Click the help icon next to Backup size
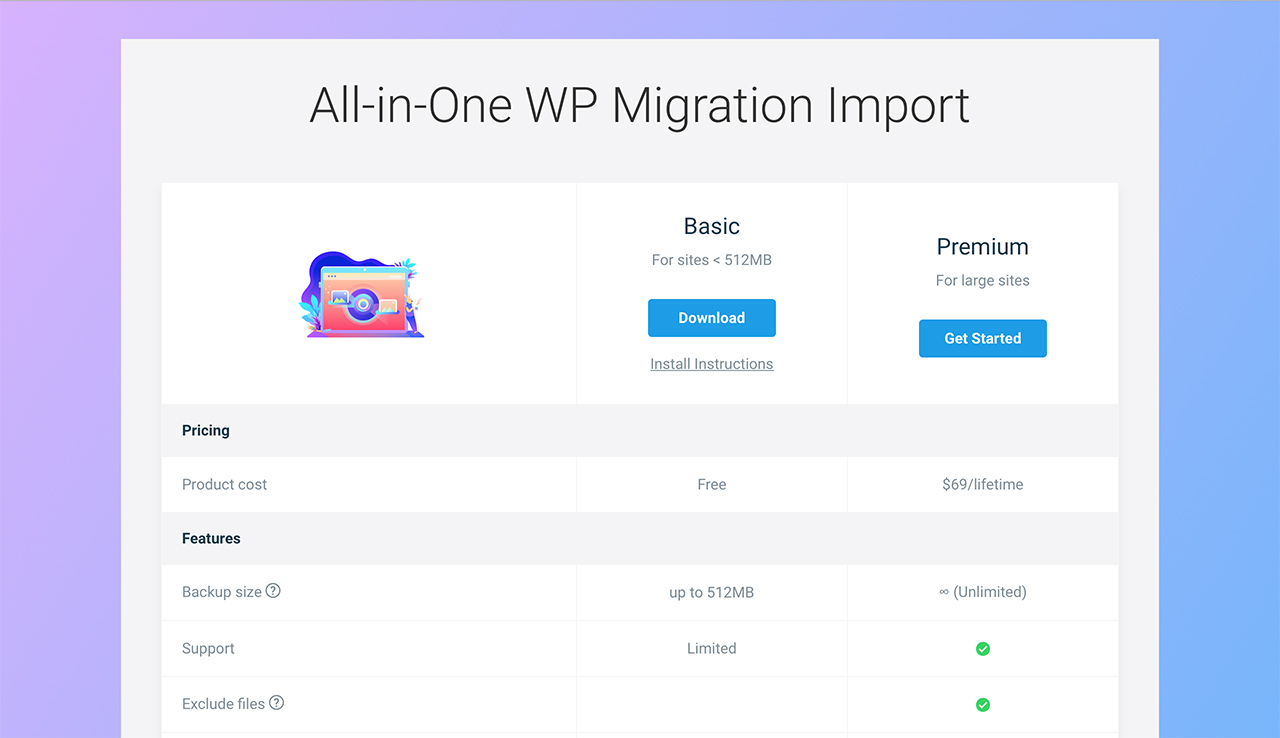Screen dimensions: 1280x738 271,591
